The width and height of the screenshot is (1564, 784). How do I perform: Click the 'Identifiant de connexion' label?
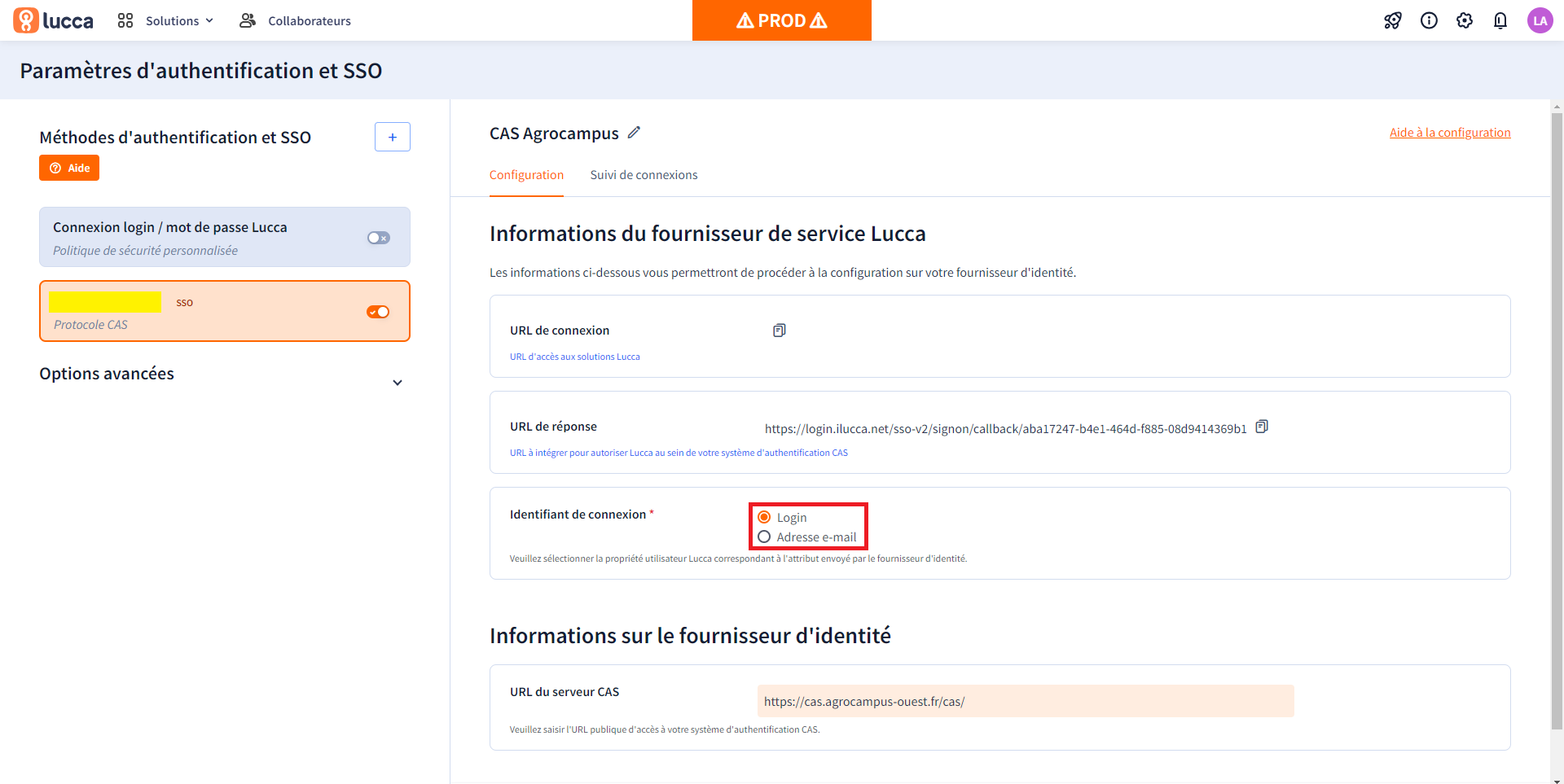[578, 515]
